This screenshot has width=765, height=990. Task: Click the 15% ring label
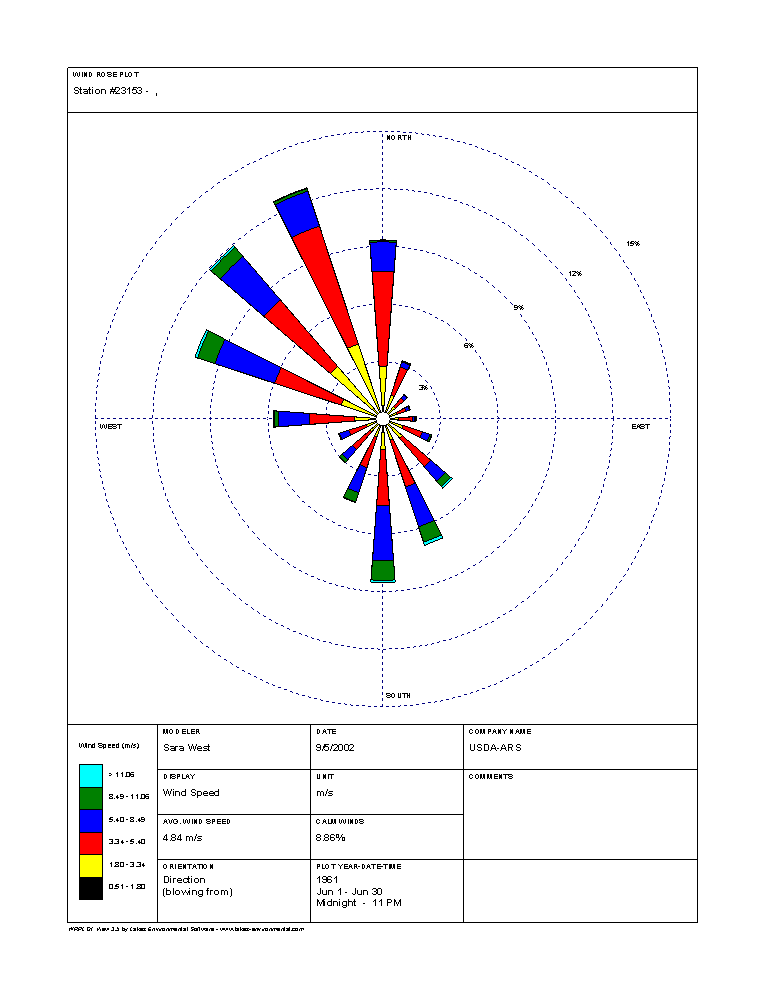pos(633,244)
